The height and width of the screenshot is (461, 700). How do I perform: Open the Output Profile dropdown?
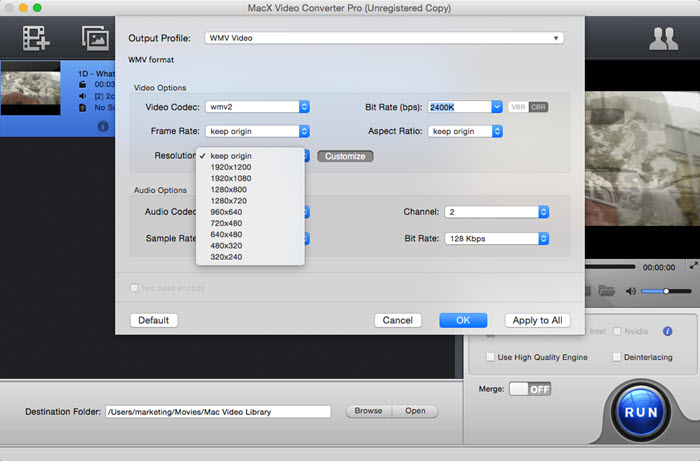coord(384,38)
